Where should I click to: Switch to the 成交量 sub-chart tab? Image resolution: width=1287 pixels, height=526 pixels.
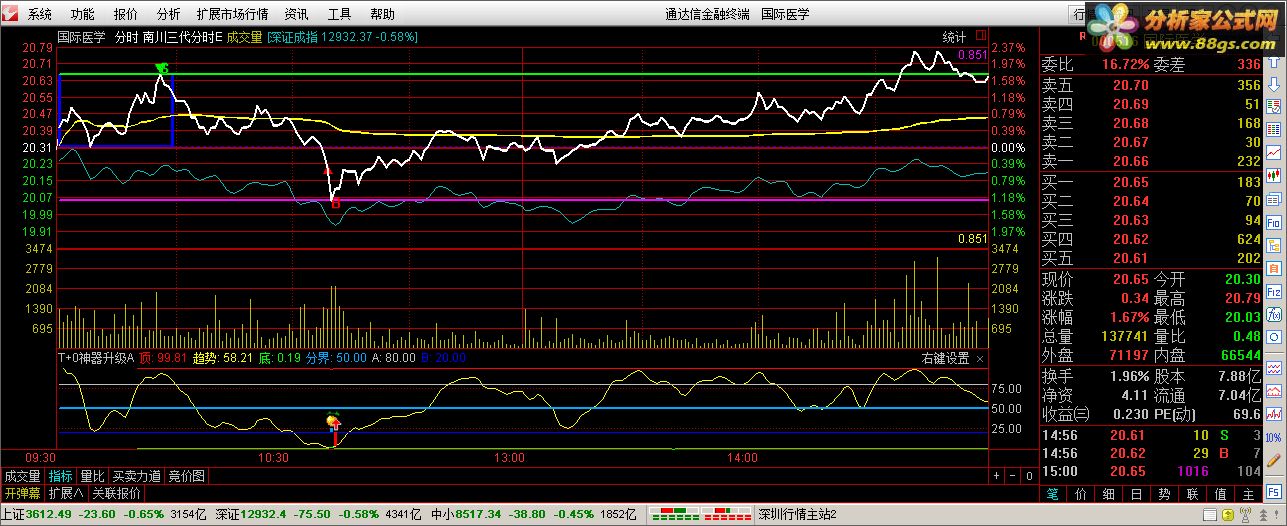pos(22,476)
